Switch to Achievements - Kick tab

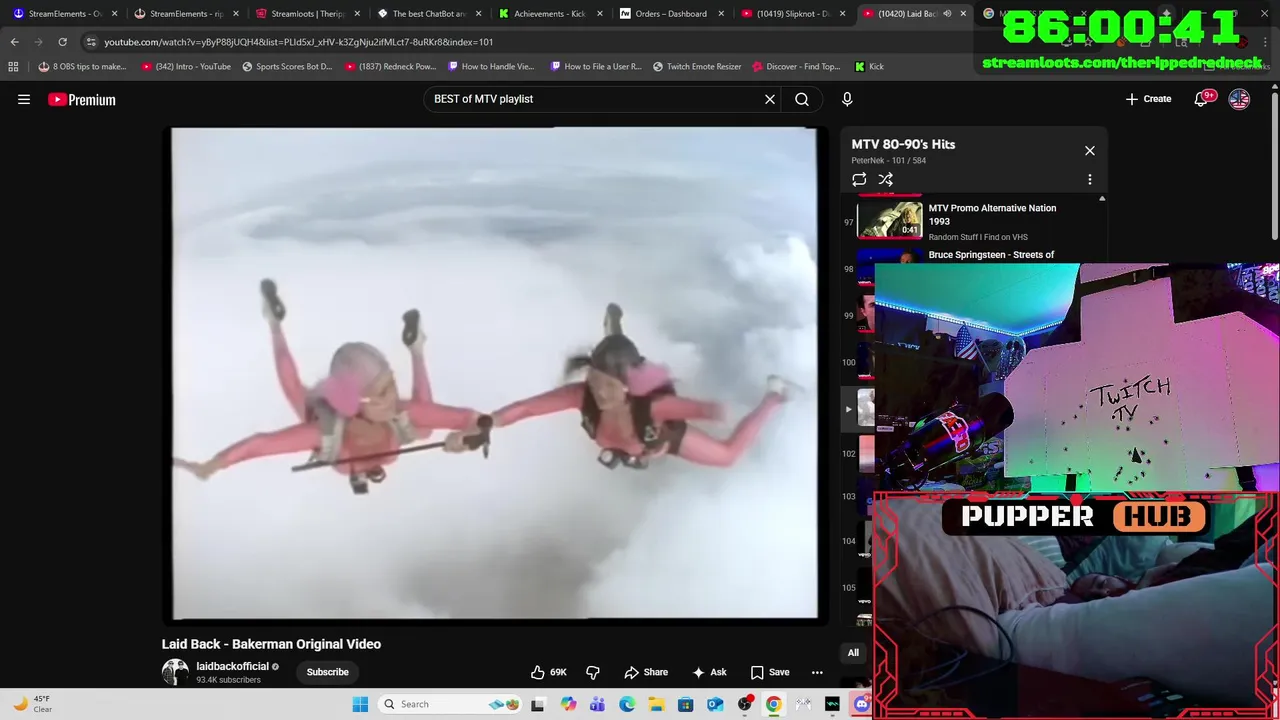pos(549,14)
